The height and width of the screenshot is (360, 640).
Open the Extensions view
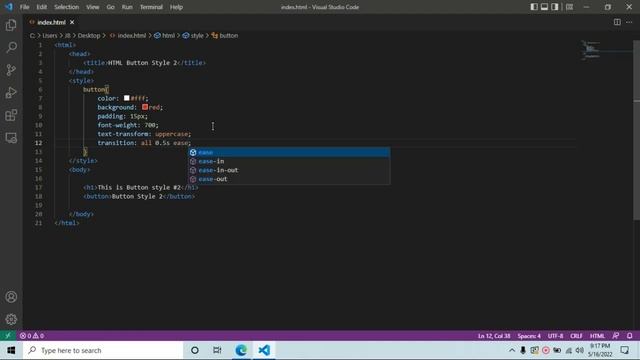[11, 115]
